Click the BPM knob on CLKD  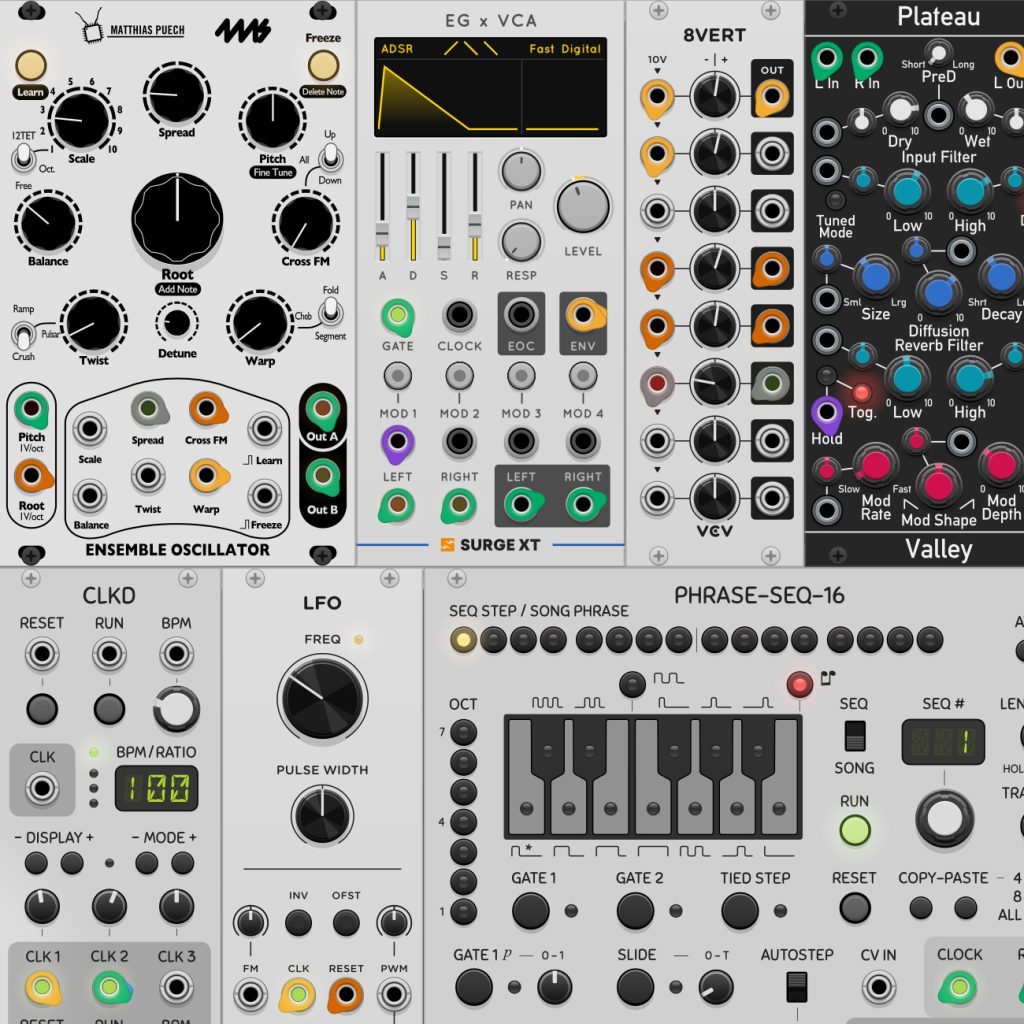(x=176, y=709)
